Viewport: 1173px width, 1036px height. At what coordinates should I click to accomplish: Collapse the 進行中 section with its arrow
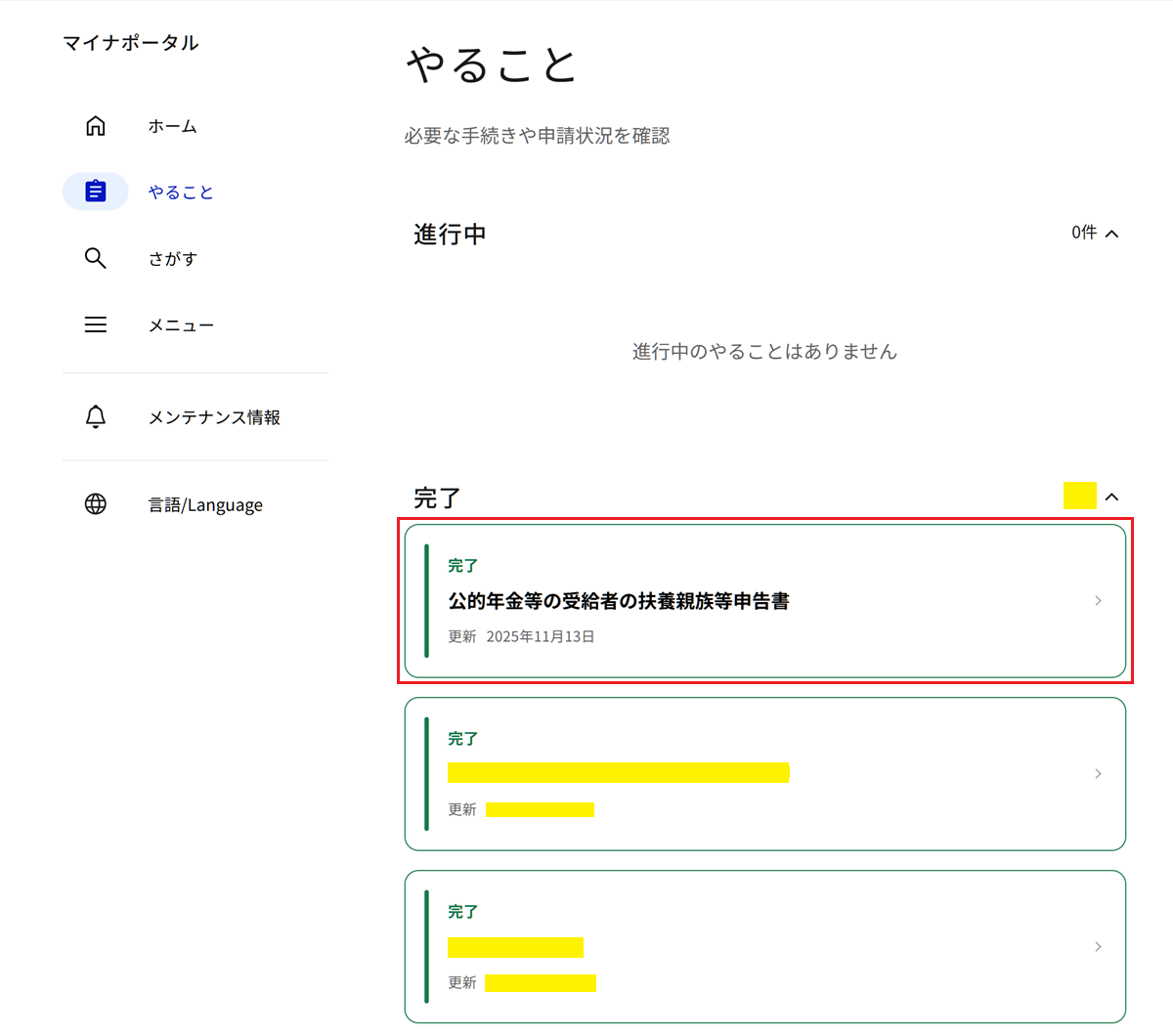pyautogui.click(x=1111, y=234)
